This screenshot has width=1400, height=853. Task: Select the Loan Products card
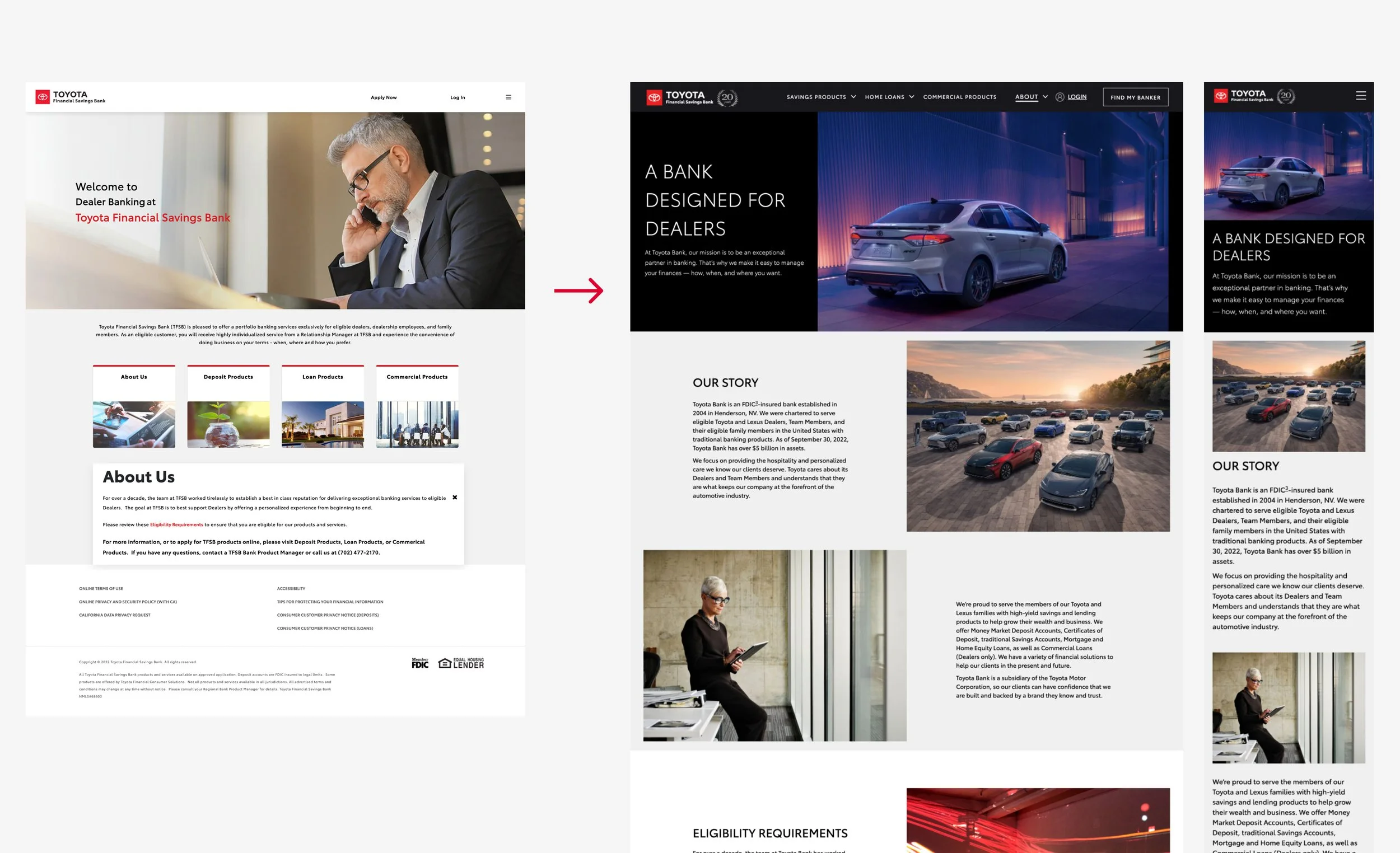coord(323,406)
